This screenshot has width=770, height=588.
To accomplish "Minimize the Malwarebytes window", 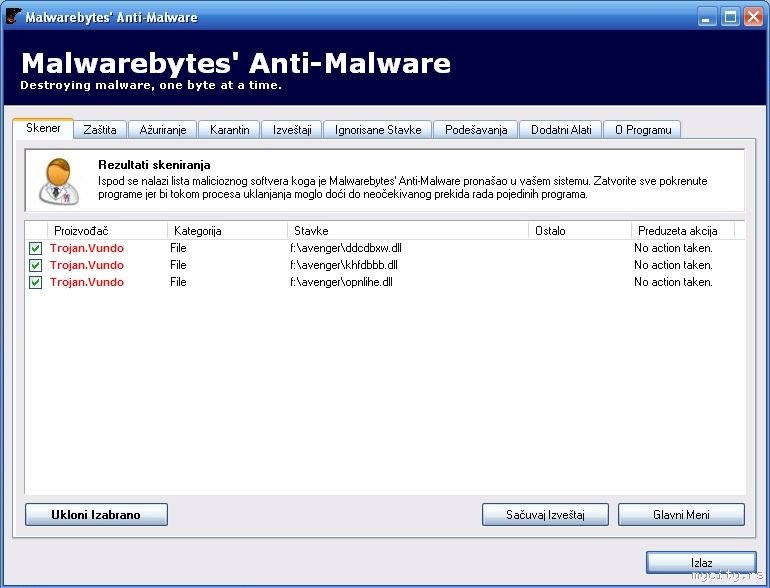I will point(707,17).
